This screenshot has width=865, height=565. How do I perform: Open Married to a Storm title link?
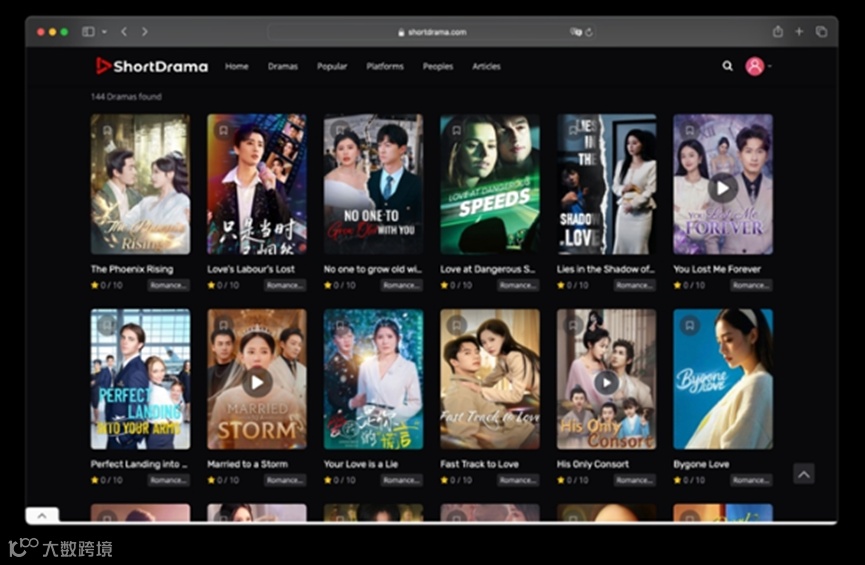pos(247,464)
